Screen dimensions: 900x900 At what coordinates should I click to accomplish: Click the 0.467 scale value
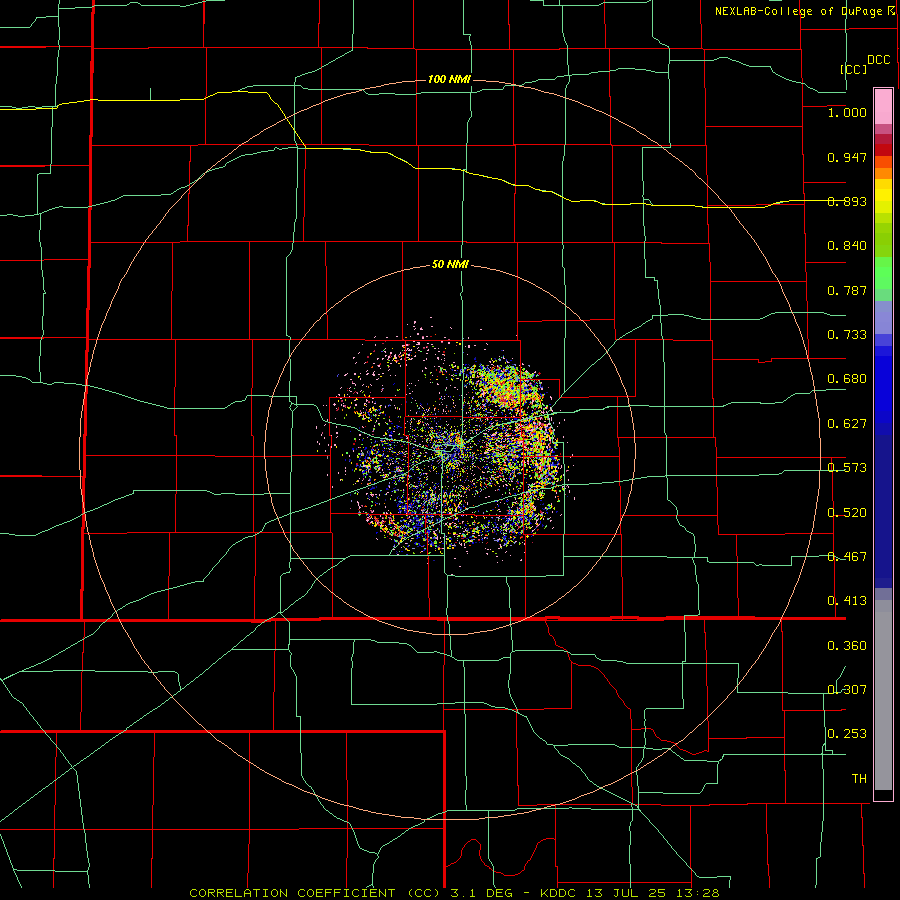[x=847, y=557]
